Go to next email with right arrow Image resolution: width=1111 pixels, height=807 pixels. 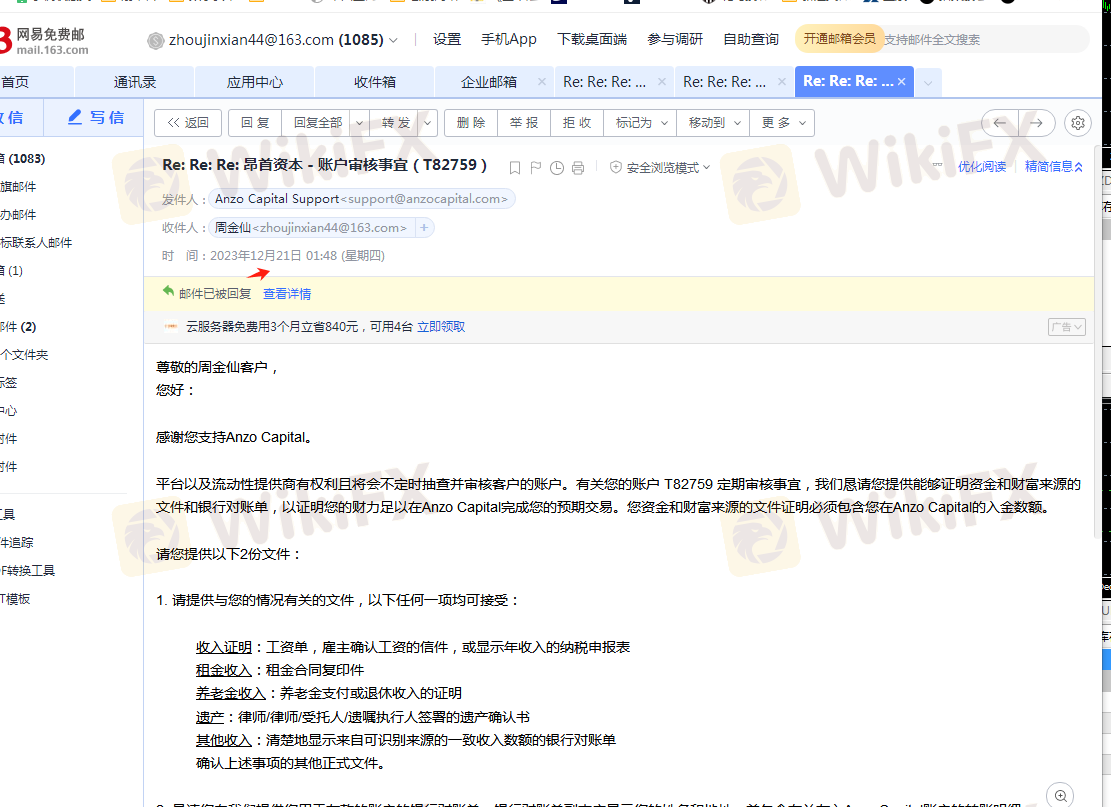[x=1037, y=123]
